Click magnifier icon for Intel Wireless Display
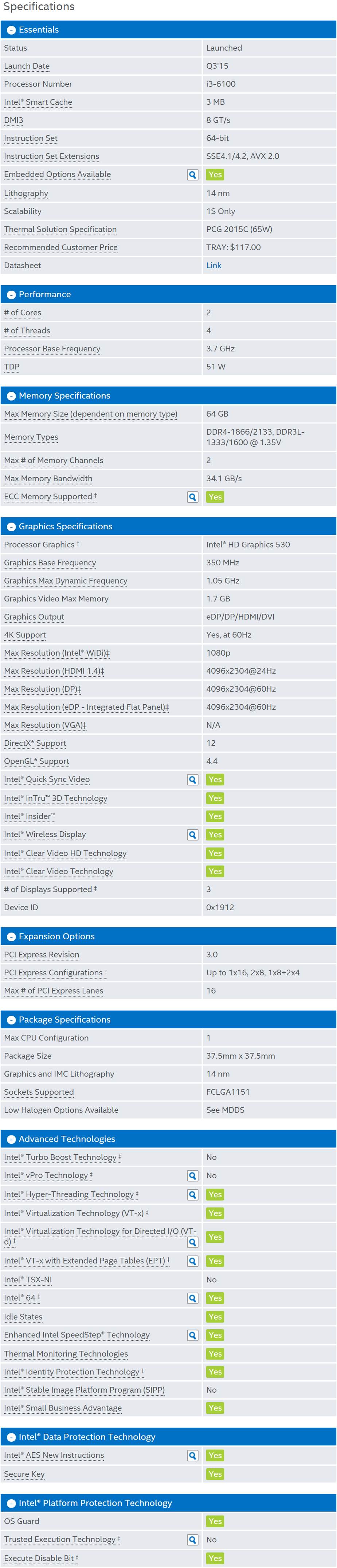 [193, 835]
